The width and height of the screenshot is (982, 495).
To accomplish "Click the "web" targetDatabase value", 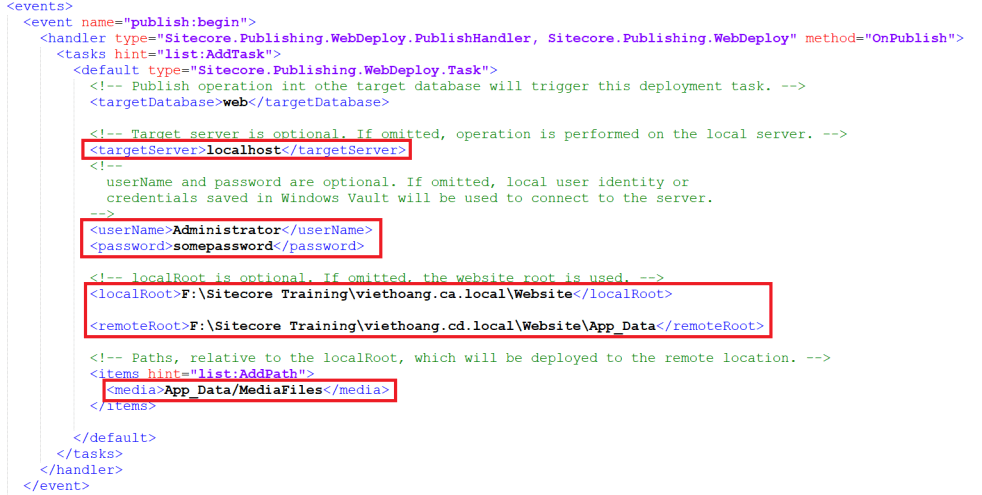I will (235, 102).
